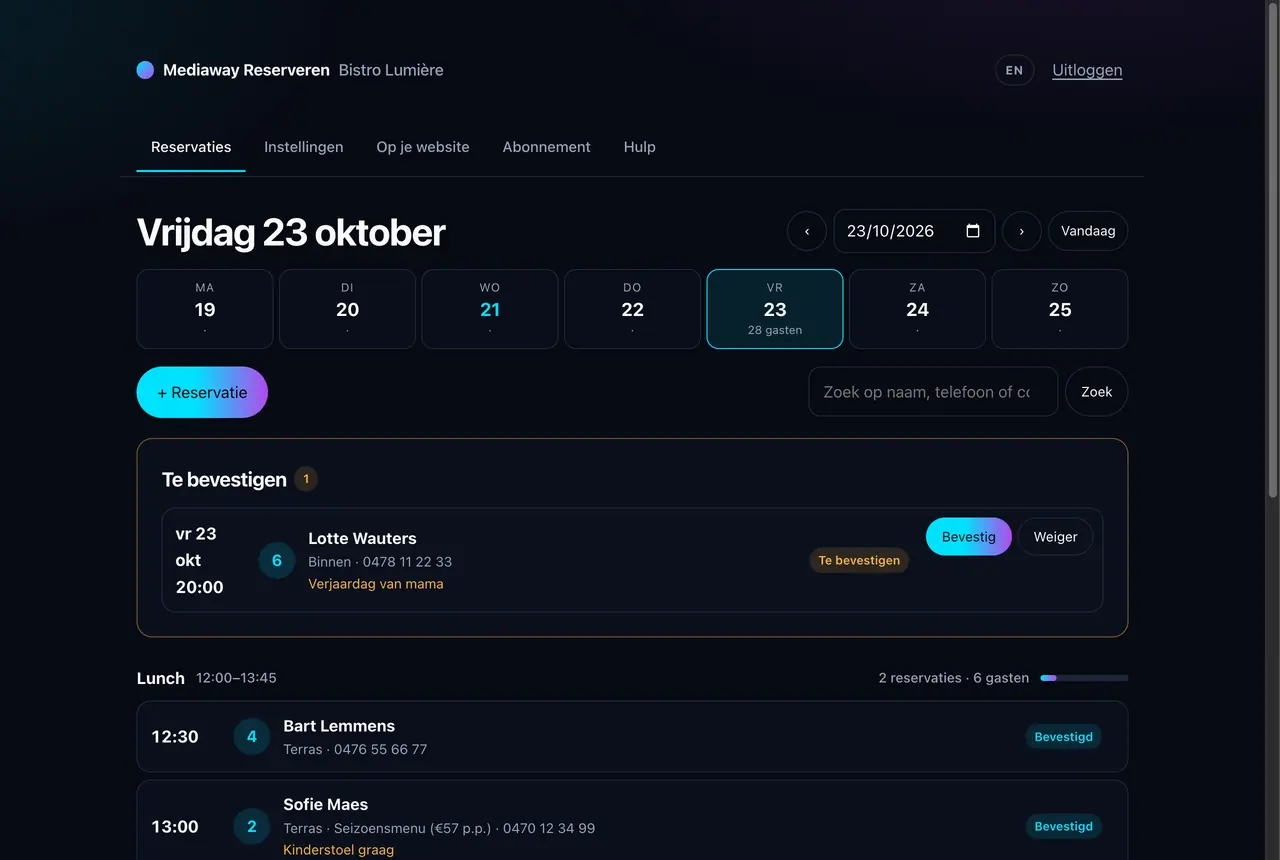Select Tuesday 20 in week strip
Image resolution: width=1280 pixels, height=860 pixels.
tap(347, 309)
